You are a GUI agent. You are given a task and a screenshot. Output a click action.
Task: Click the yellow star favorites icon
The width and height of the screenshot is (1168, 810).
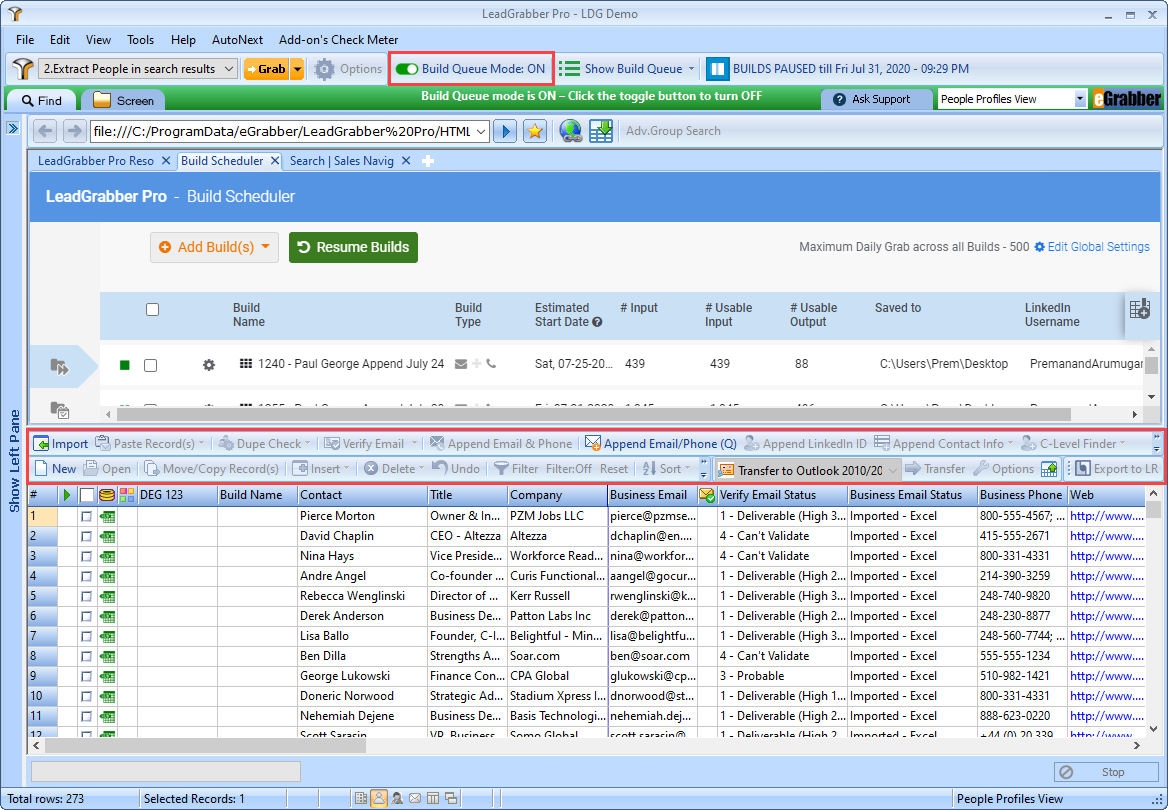(534, 131)
